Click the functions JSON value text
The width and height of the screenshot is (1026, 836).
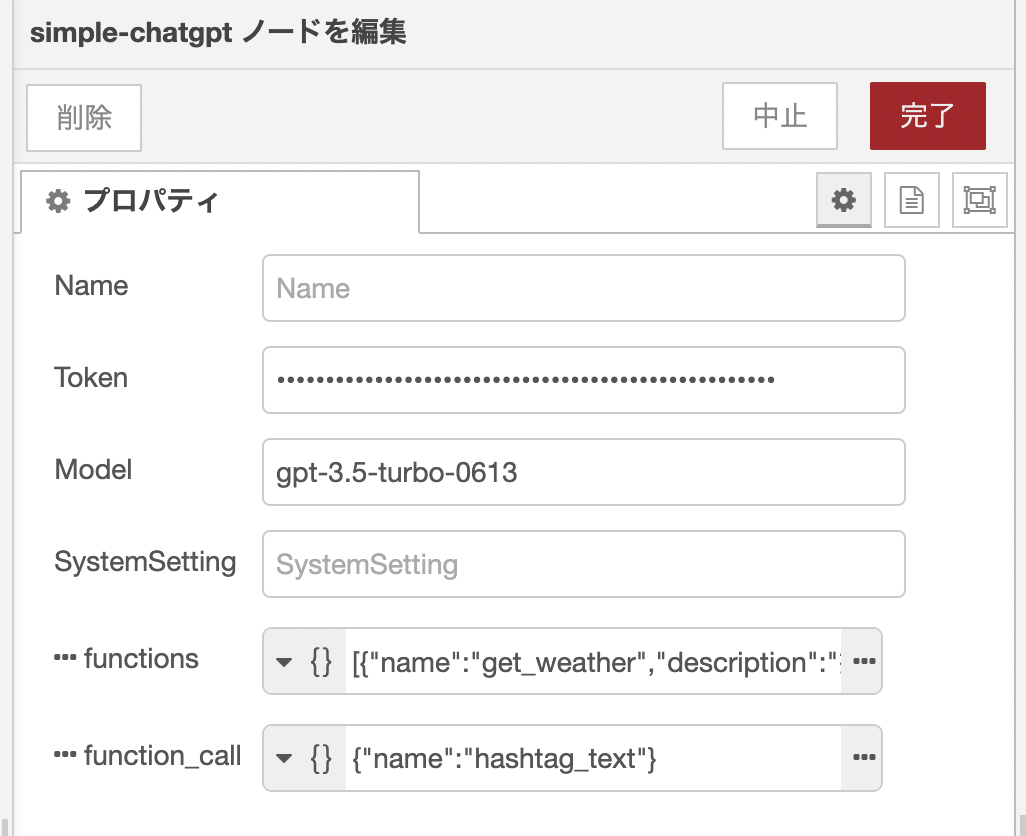tap(594, 661)
